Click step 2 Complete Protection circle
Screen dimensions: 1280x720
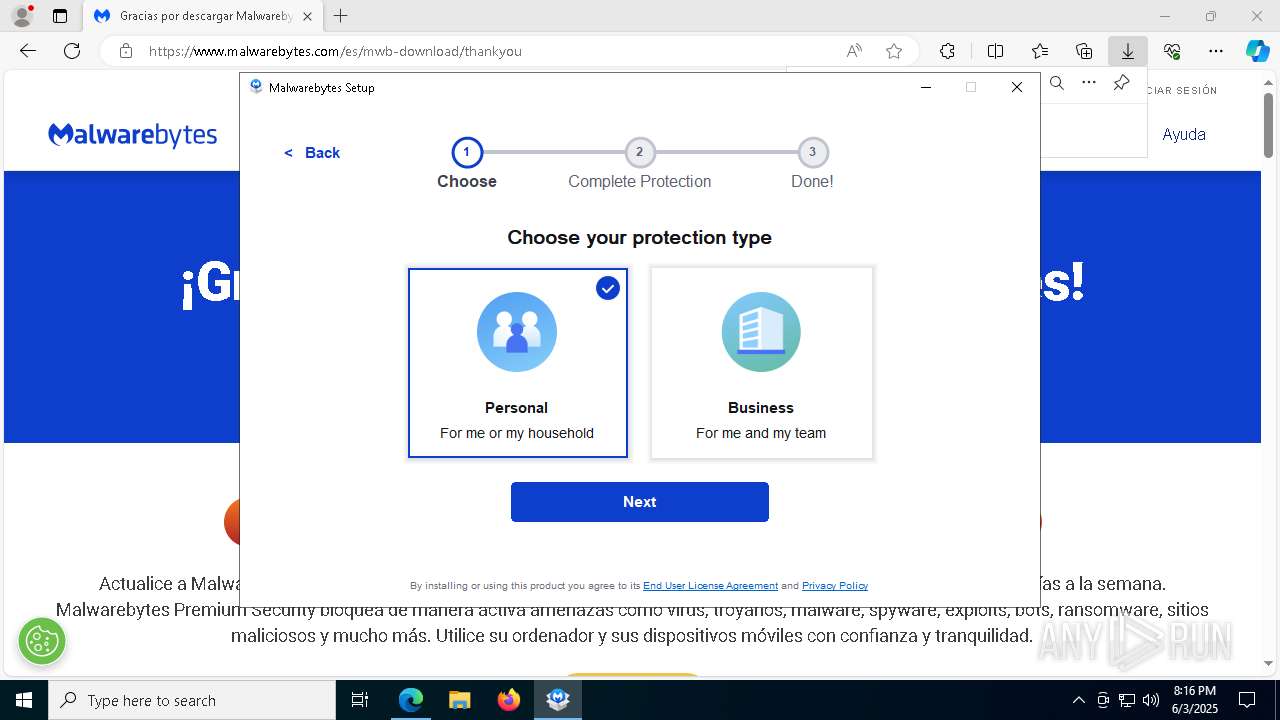click(x=640, y=153)
